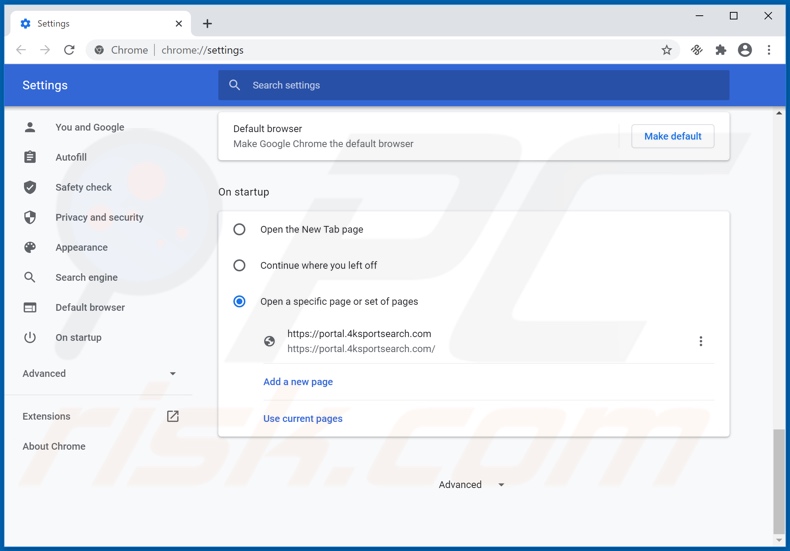The image size is (790, 551).
Task: Open the extensions puzzle-piece menu
Action: 720,50
